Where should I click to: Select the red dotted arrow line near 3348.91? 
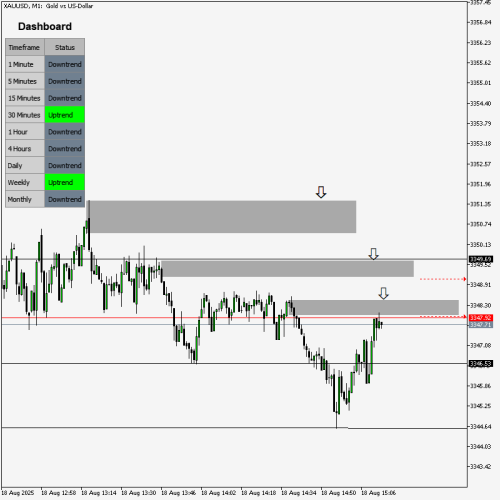(x=443, y=279)
